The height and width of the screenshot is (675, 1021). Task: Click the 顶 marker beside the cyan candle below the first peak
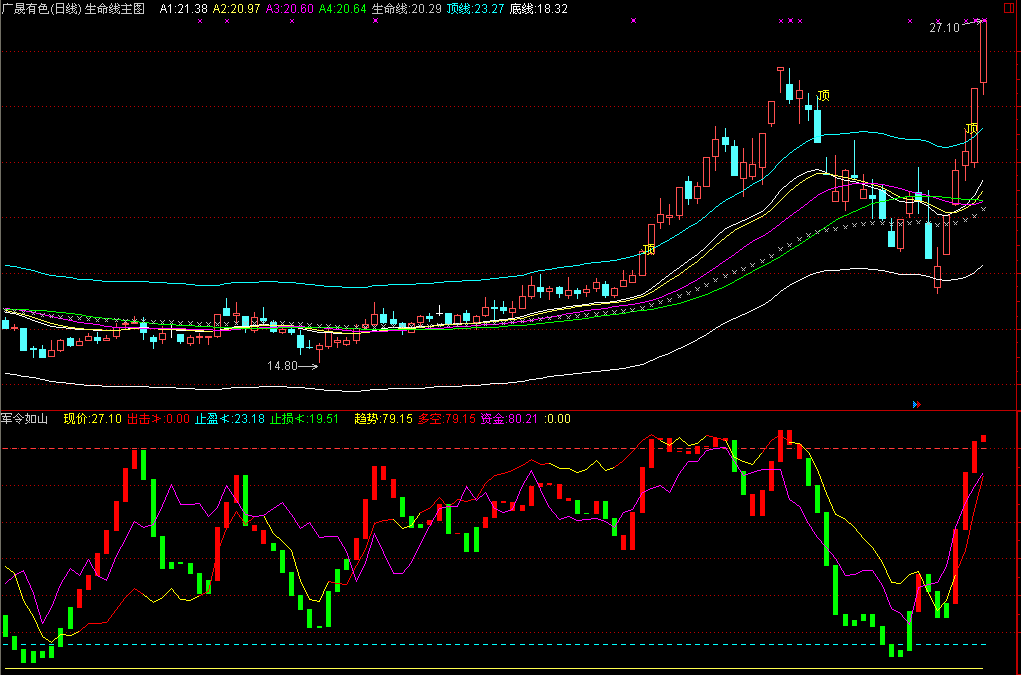[824, 96]
